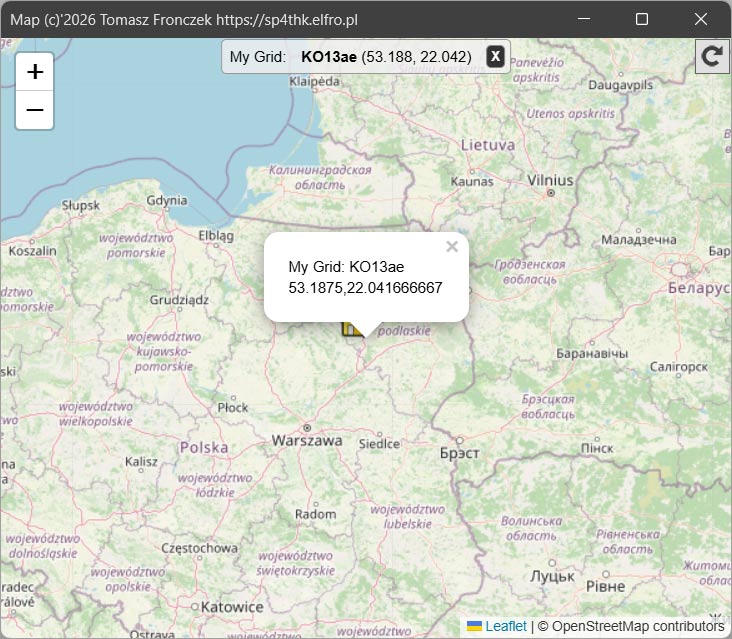
Task: Click the refresh map arrow icon
Action: coord(712,57)
